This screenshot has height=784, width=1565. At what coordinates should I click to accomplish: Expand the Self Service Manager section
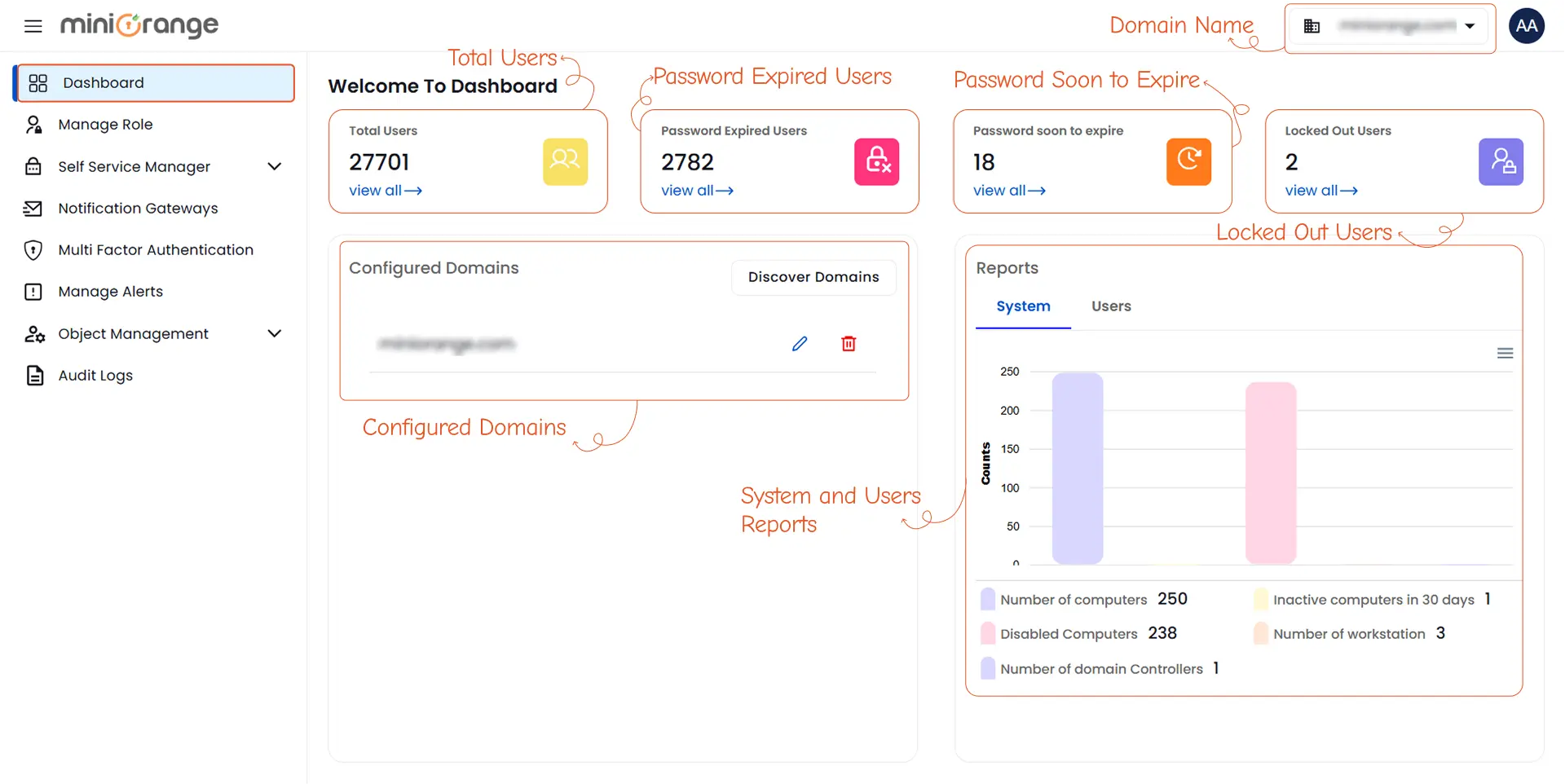point(275,166)
